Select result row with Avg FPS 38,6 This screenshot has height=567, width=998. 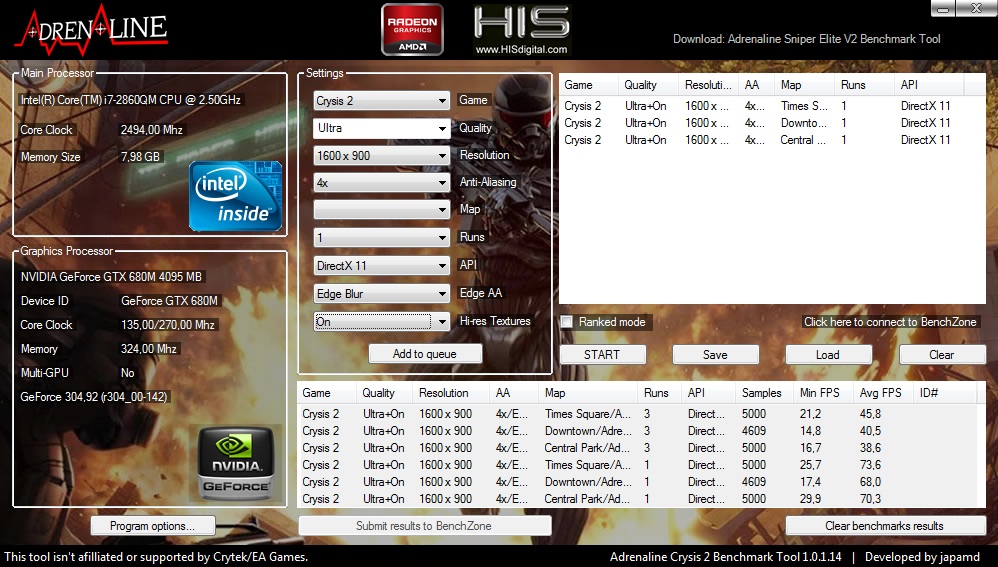[x=637, y=448]
